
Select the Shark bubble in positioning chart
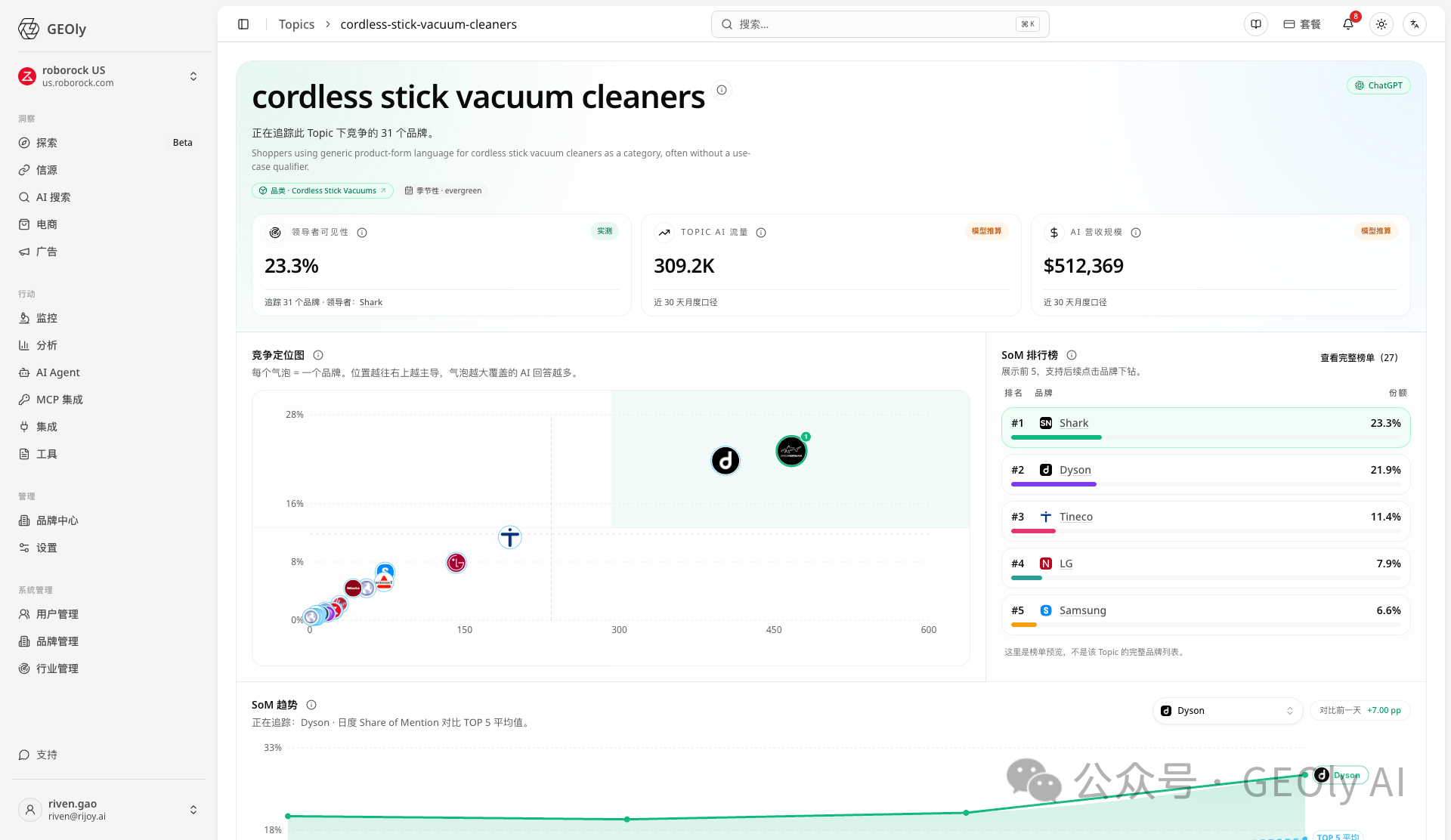click(x=792, y=451)
